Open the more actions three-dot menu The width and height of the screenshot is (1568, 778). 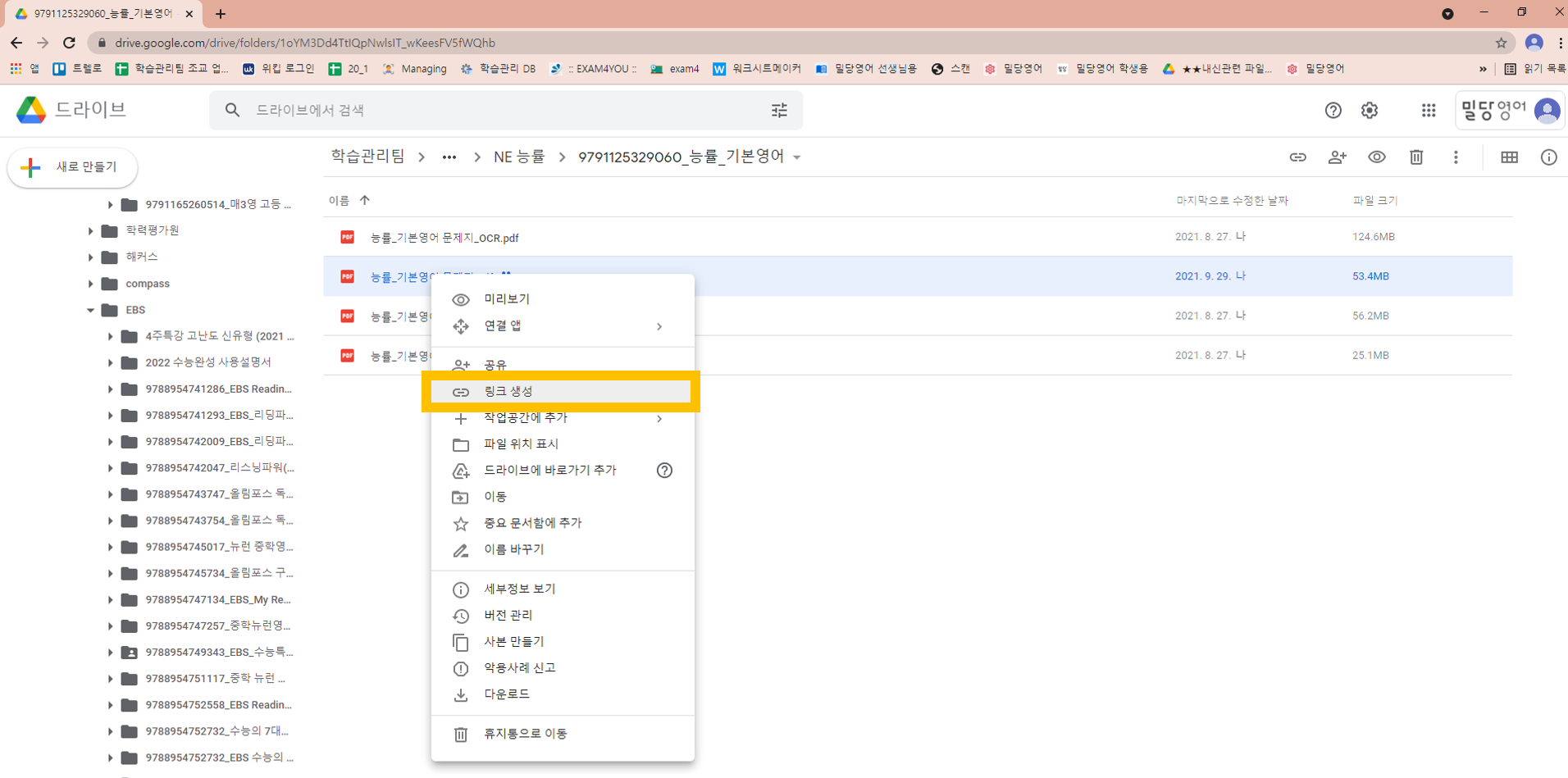coord(1456,157)
